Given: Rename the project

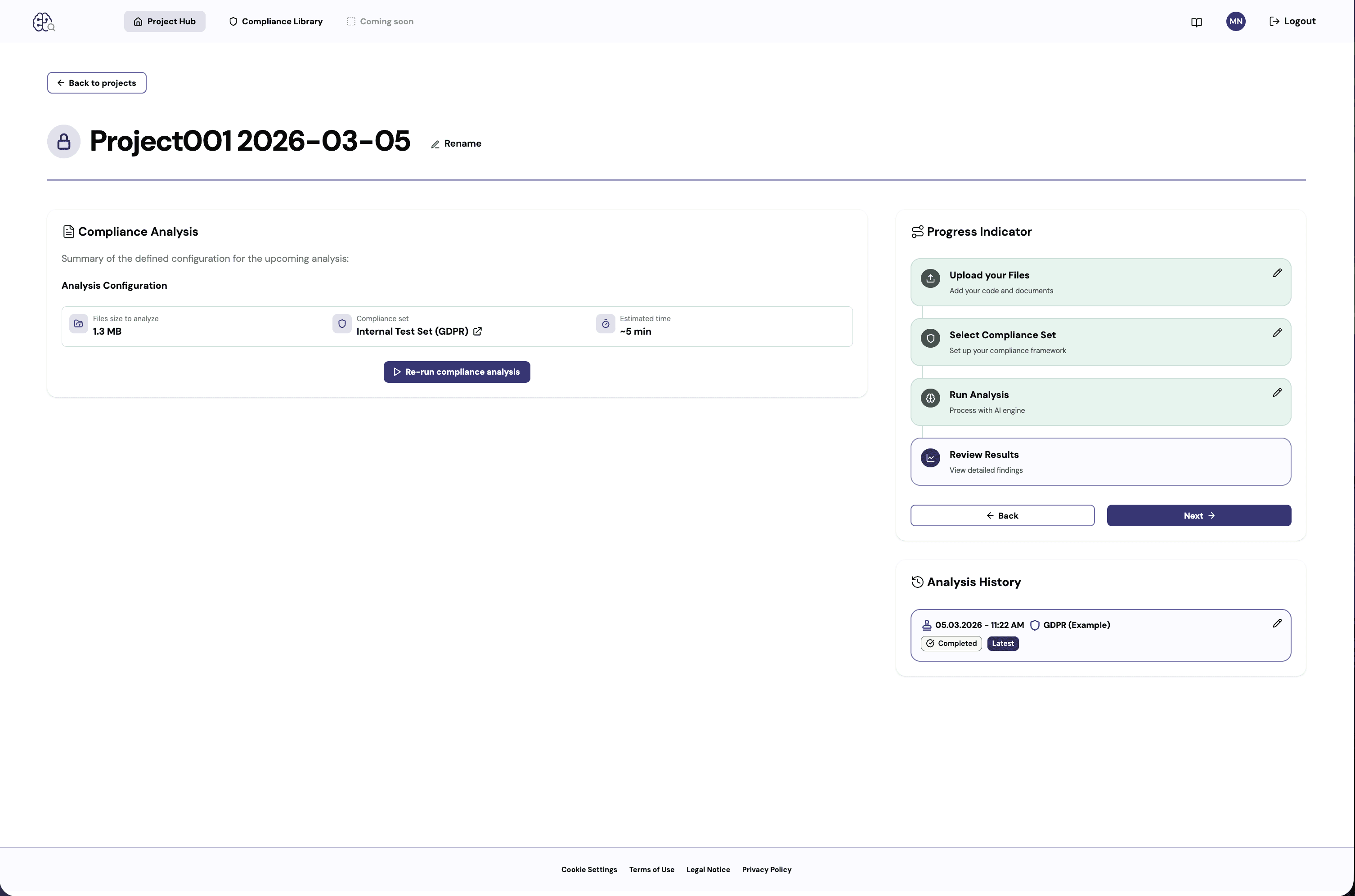Looking at the screenshot, I should (455, 143).
